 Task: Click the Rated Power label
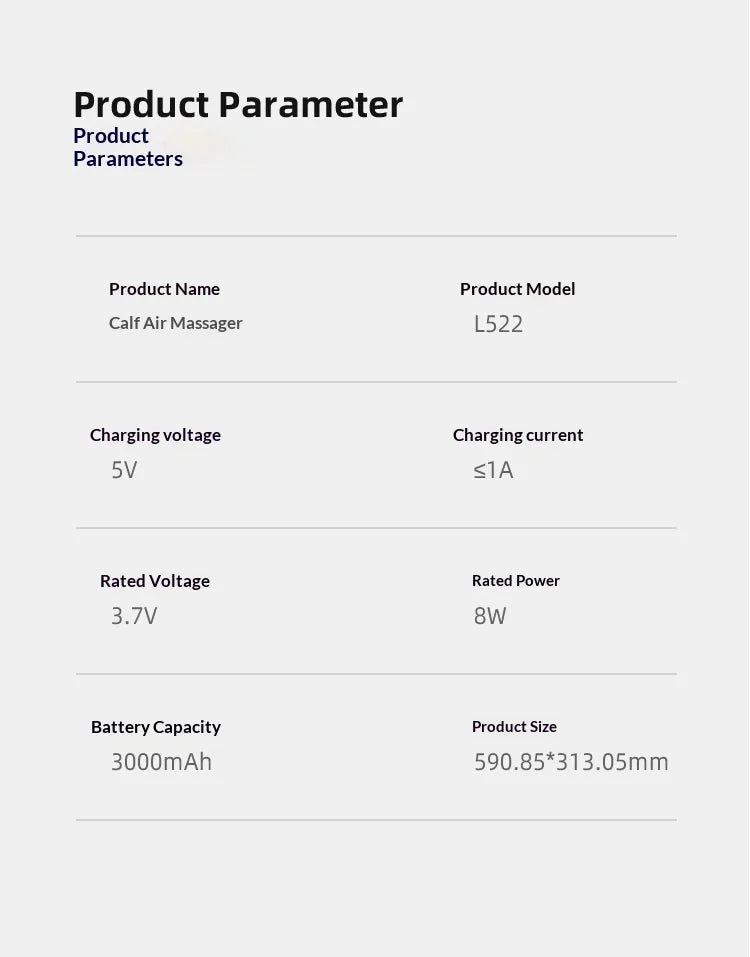coord(516,580)
